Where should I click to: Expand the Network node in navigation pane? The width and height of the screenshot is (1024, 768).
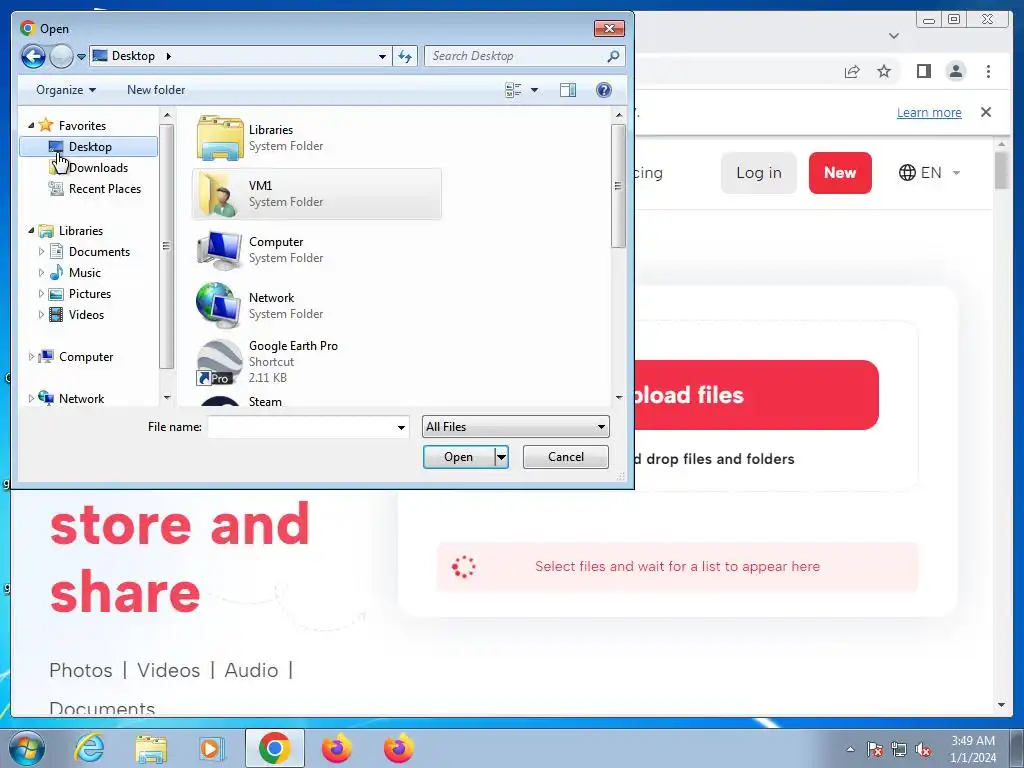click(31, 398)
